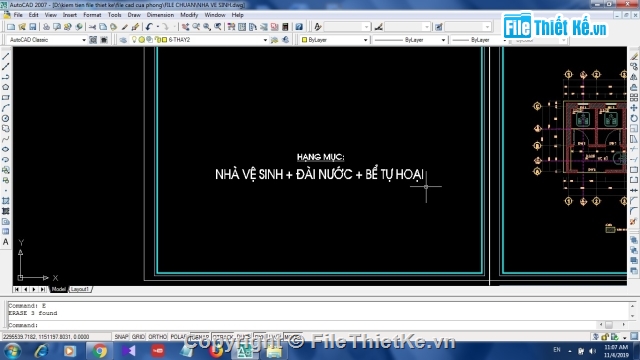This screenshot has width=640, height=360.
Task: Toggle ORTHO mode in status bar
Action: 158,337
